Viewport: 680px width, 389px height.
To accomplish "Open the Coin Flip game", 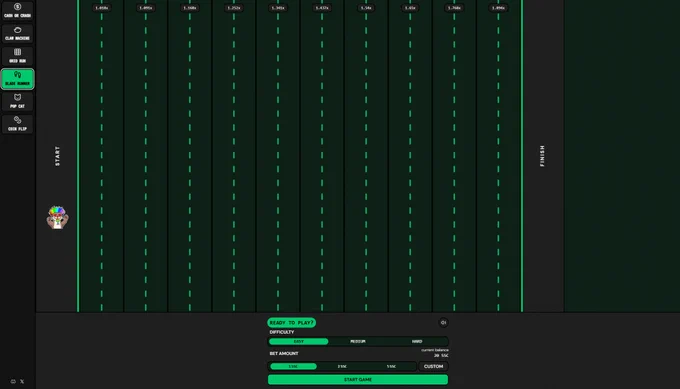I will point(17,124).
